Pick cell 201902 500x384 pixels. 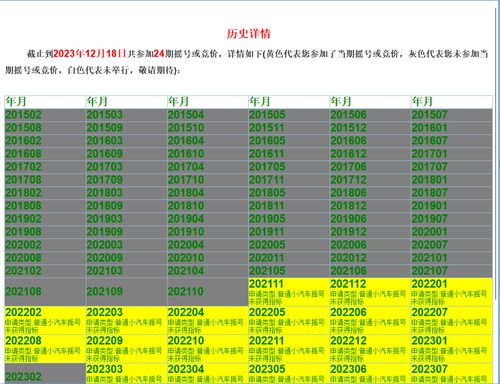(45, 219)
